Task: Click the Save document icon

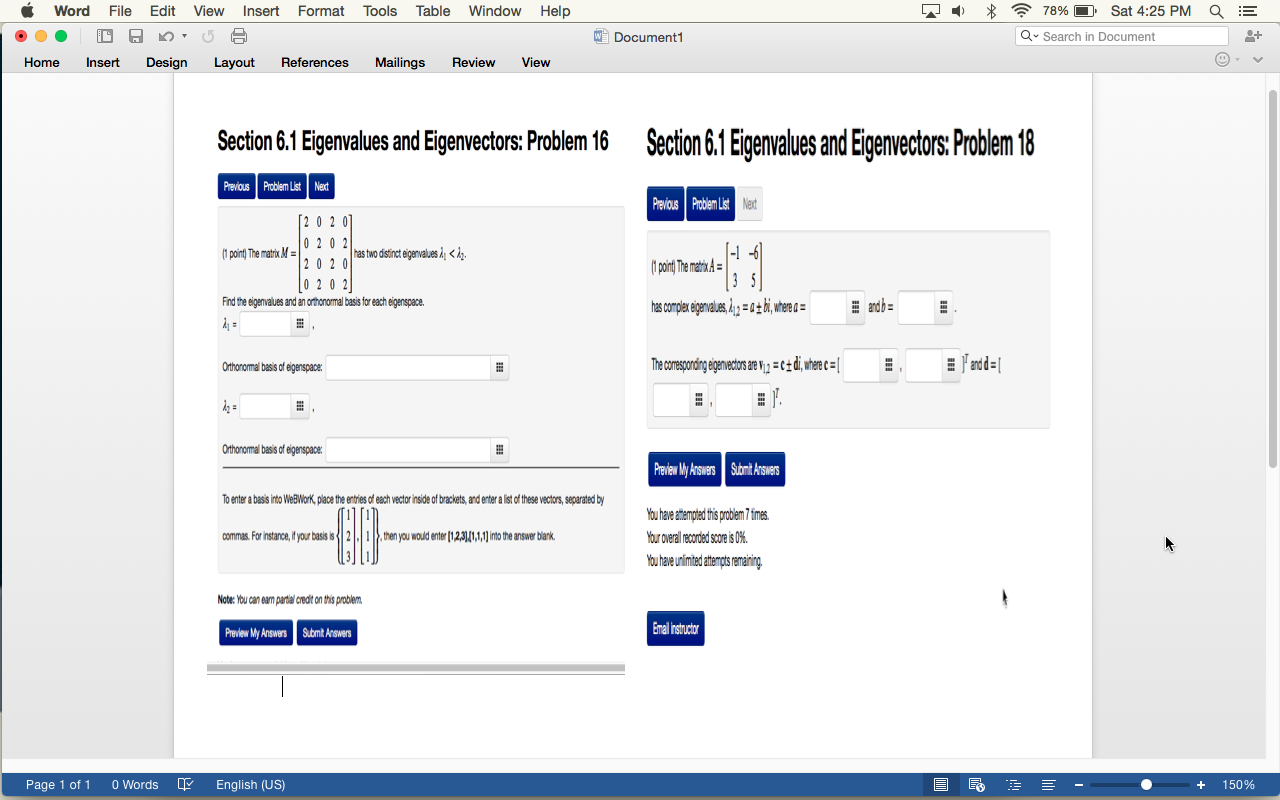Action: pos(136,36)
